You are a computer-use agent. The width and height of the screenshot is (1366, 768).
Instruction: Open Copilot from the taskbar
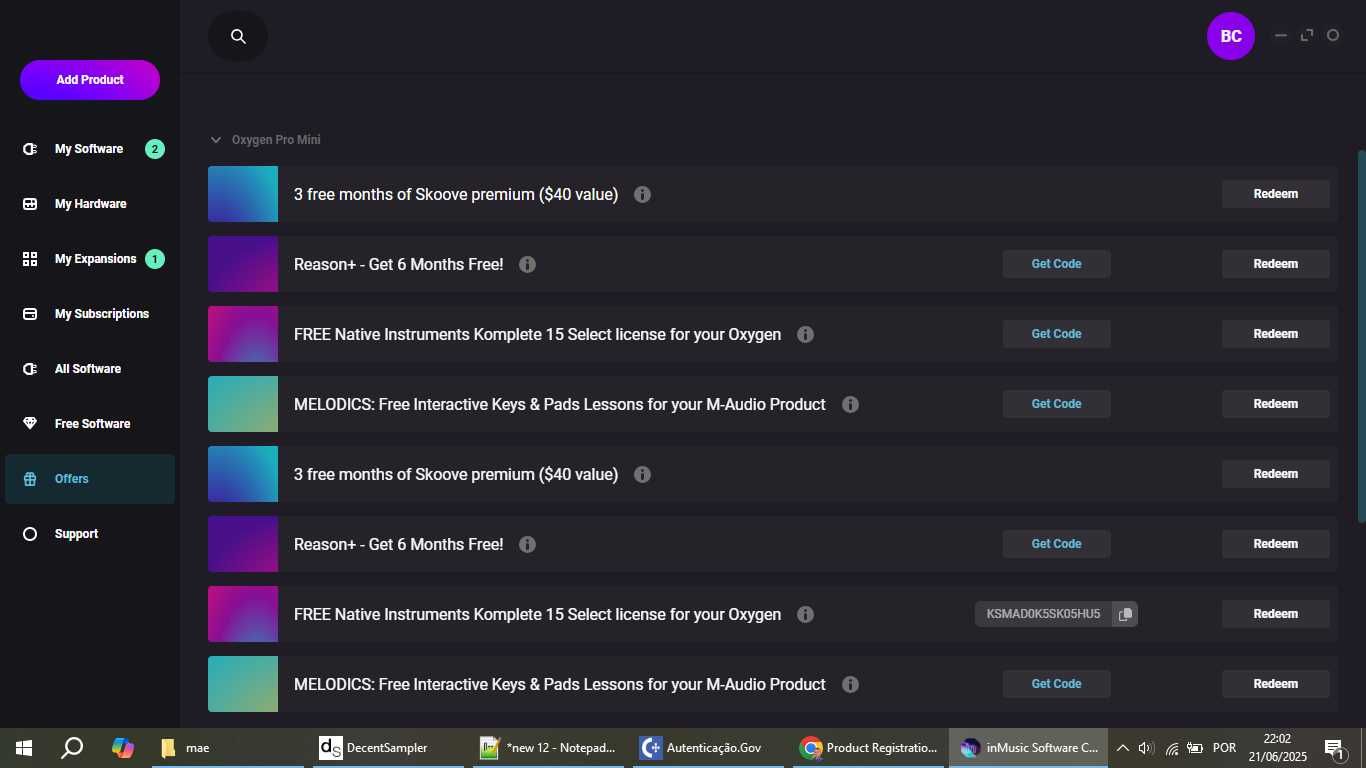click(x=123, y=748)
